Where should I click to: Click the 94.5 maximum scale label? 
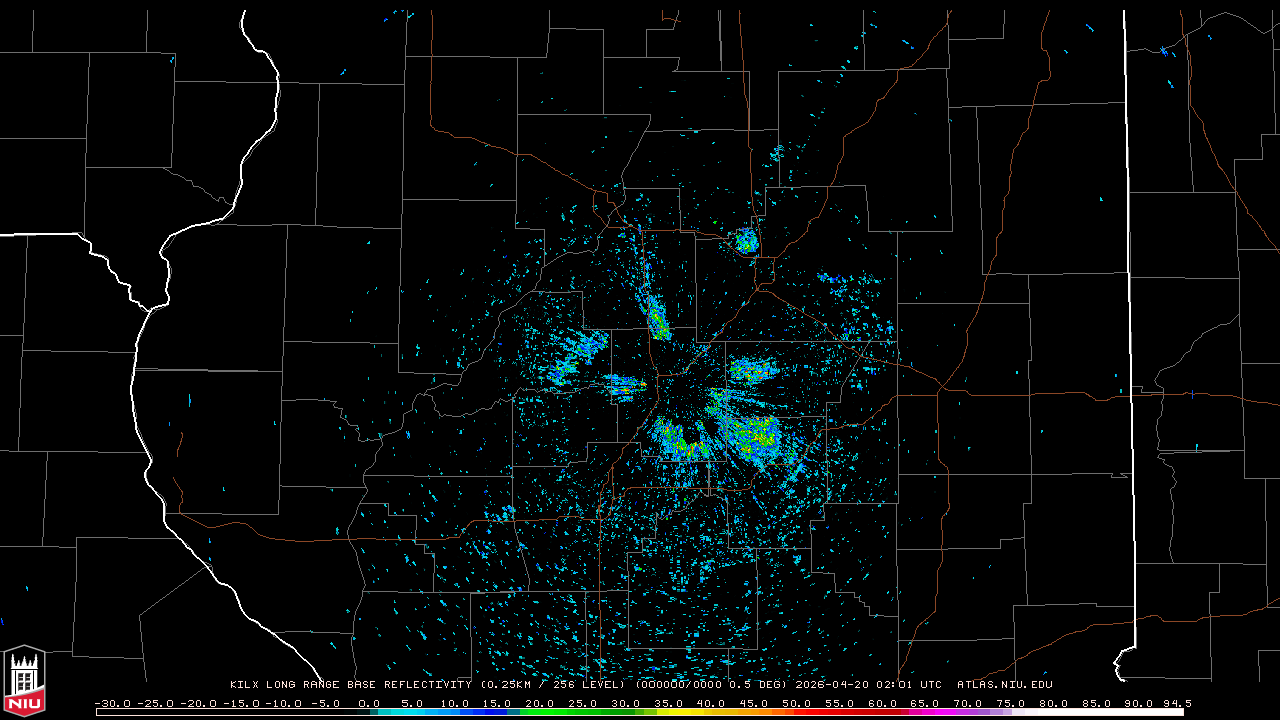pyautogui.click(x=1176, y=703)
